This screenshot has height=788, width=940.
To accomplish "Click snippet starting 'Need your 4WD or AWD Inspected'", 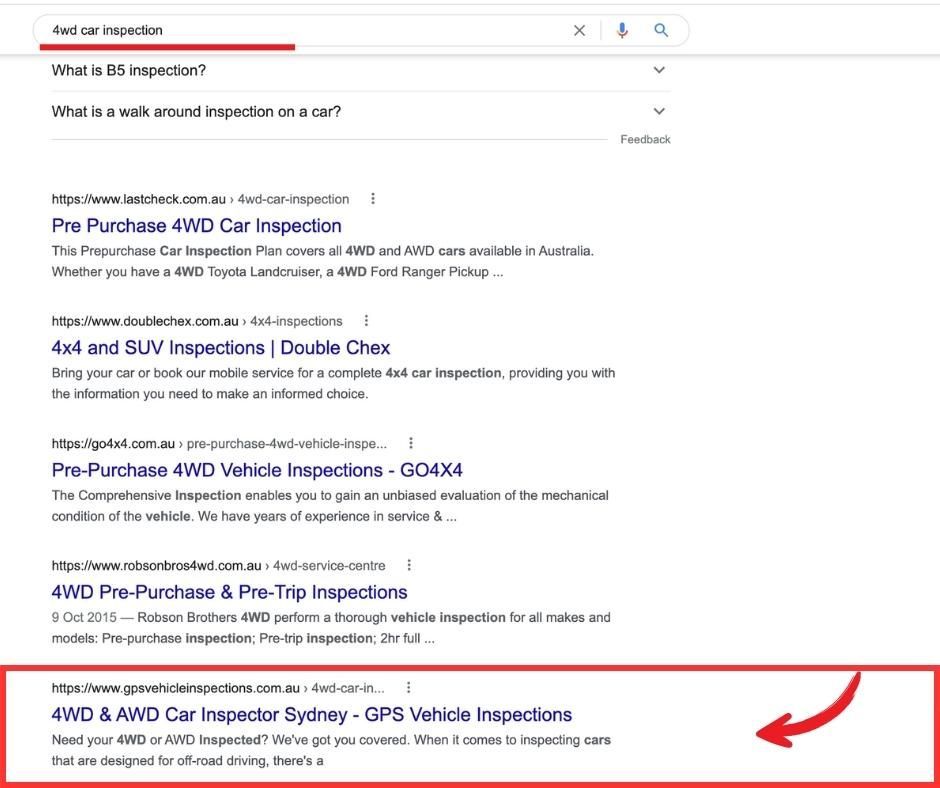I will click(x=331, y=750).
